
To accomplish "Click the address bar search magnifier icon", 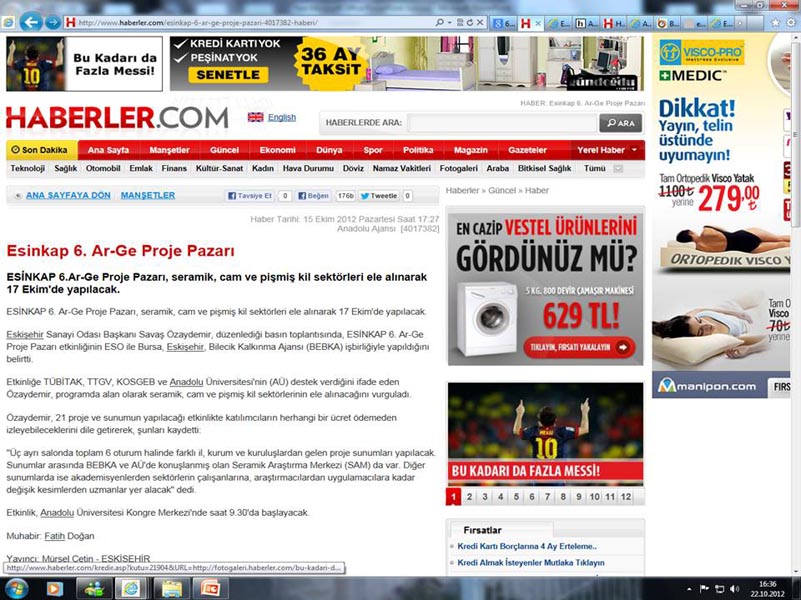I will coord(439,22).
